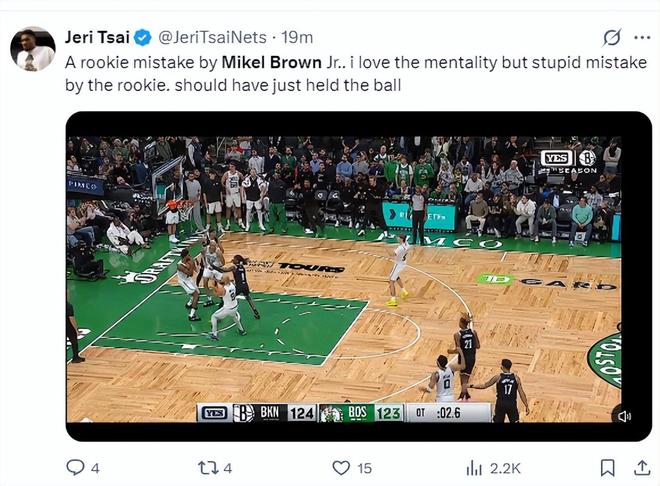The image size is (660, 486).
Task: Click the Grok slashed circle icon
Action: (x=612, y=37)
